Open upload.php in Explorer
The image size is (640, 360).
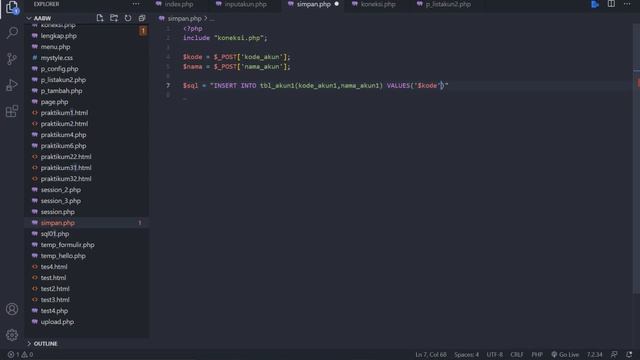[x=57, y=322]
